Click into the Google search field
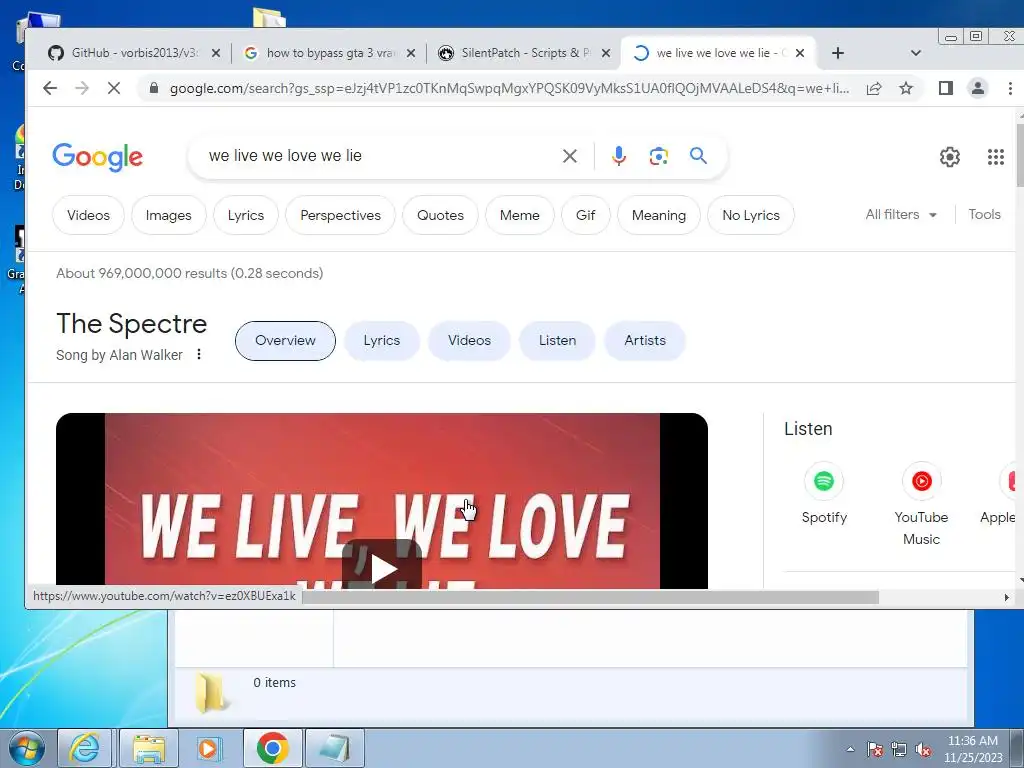Viewport: 1024px width, 768px height. pyautogui.click(x=379, y=156)
